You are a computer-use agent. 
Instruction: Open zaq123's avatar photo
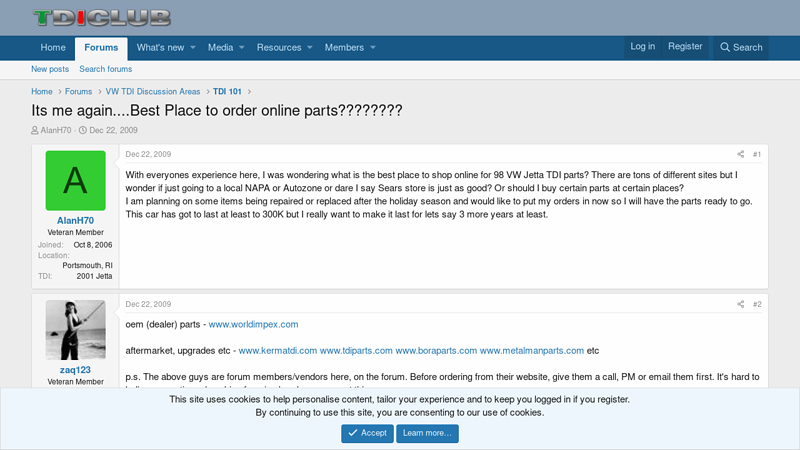pyautogui.click(x=76, y=330)
